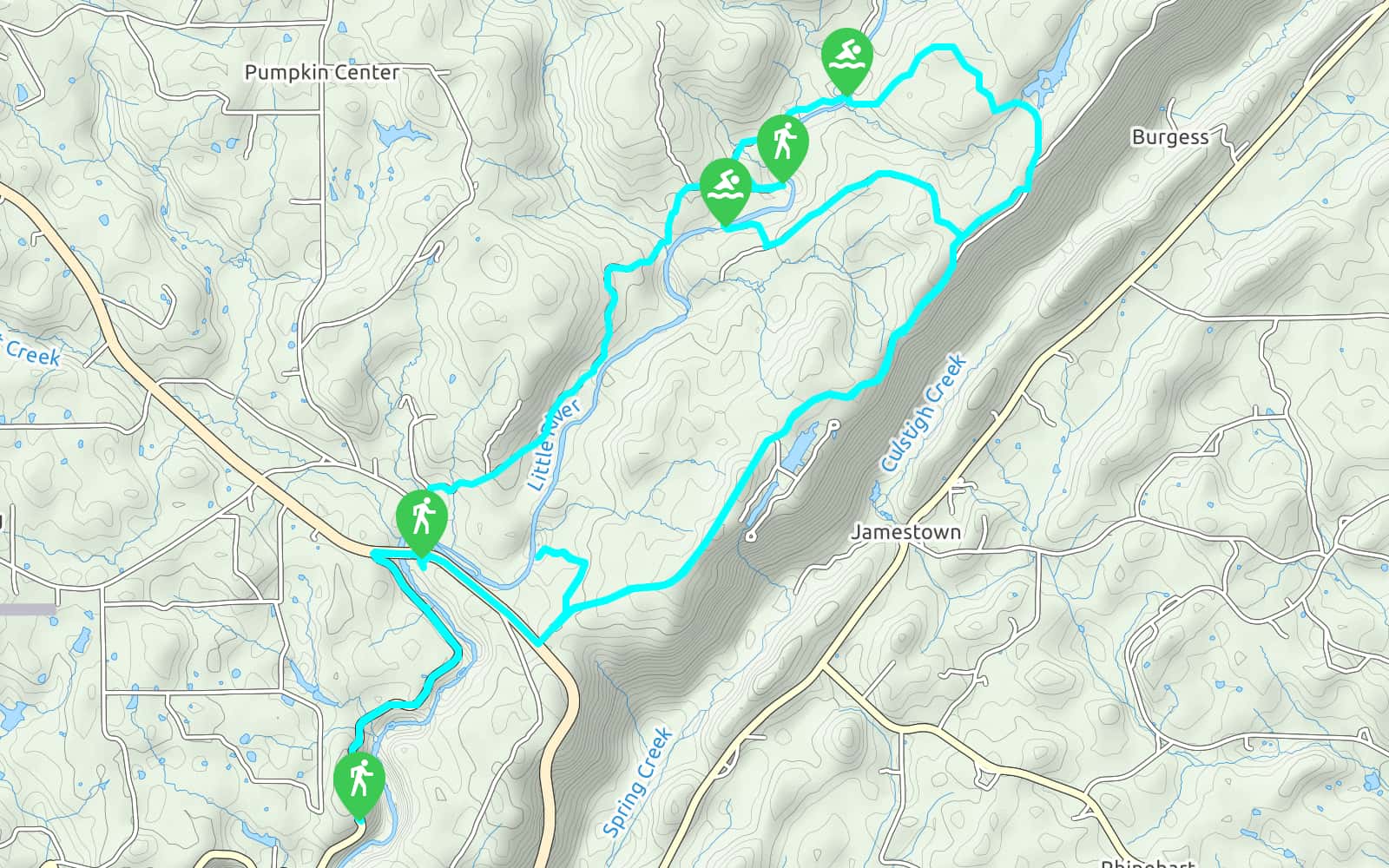Click the cyan trail's sharp corner at the highway

pos(540,643)
